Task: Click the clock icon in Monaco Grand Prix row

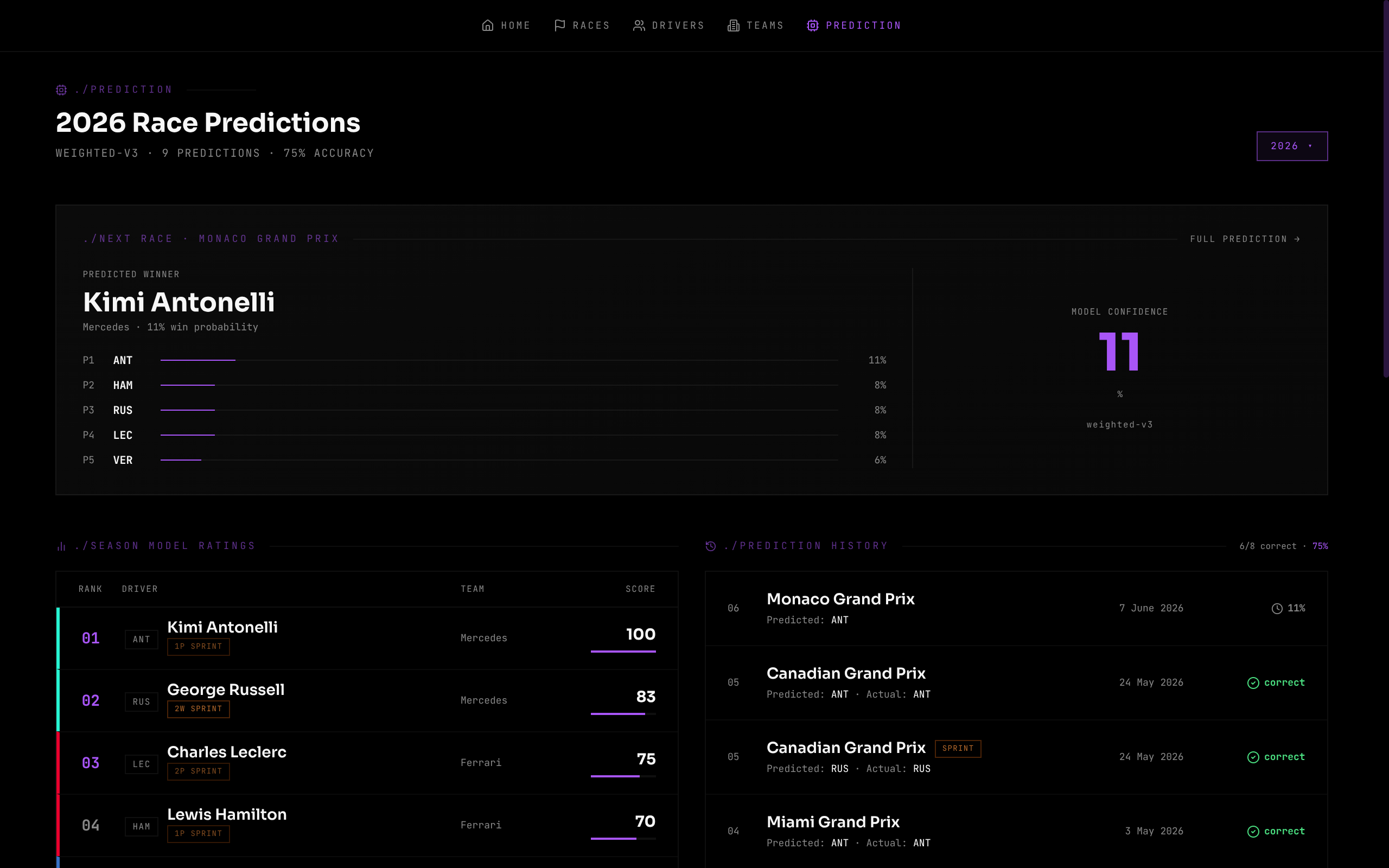Action: point(1277,609)
